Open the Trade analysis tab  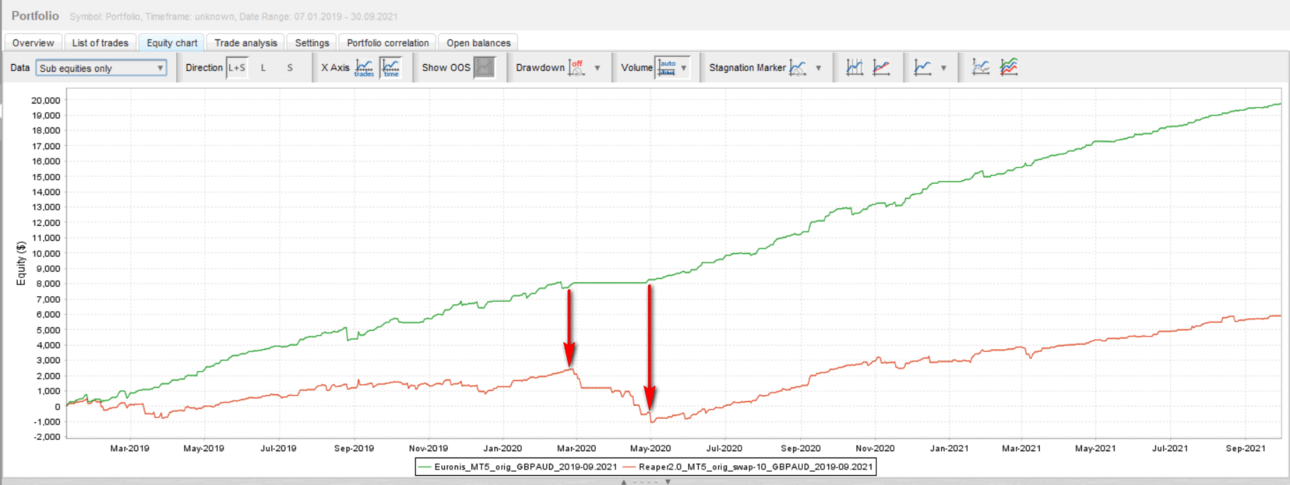click(x=247, y=43)
